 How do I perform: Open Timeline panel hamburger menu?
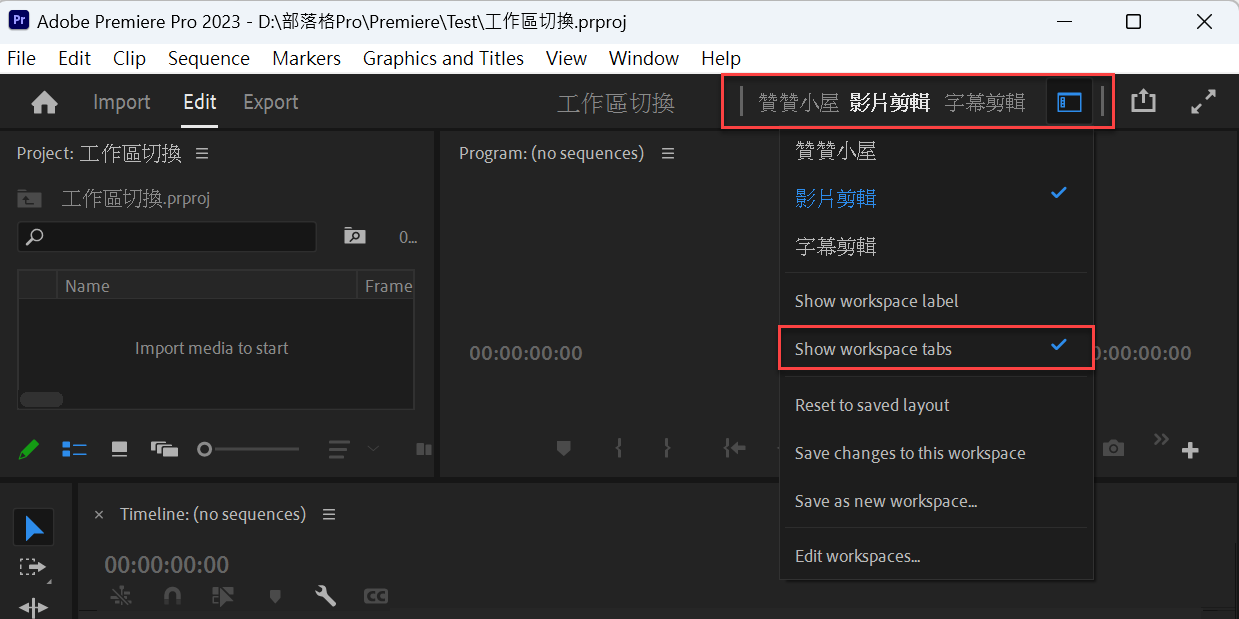329,514
